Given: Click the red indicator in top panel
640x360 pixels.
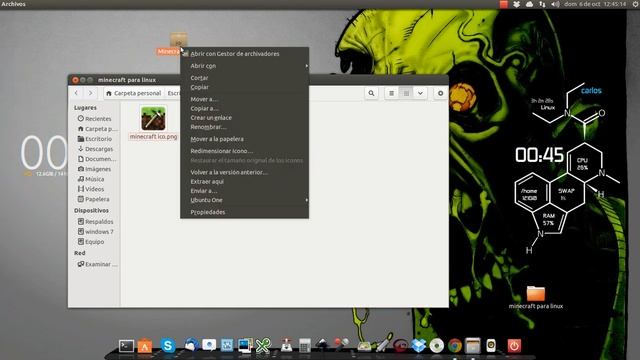Looking at the screenshot, I should 504,4.
